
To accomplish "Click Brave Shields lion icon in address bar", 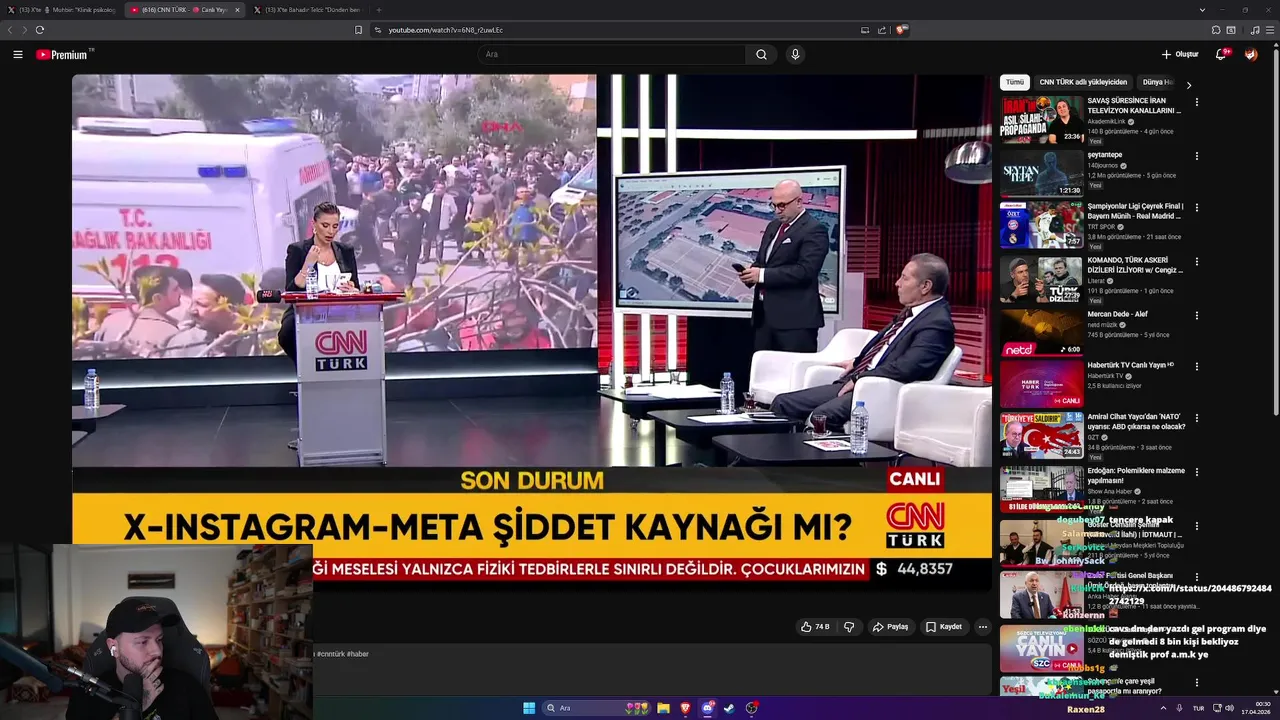I will 901,30.
